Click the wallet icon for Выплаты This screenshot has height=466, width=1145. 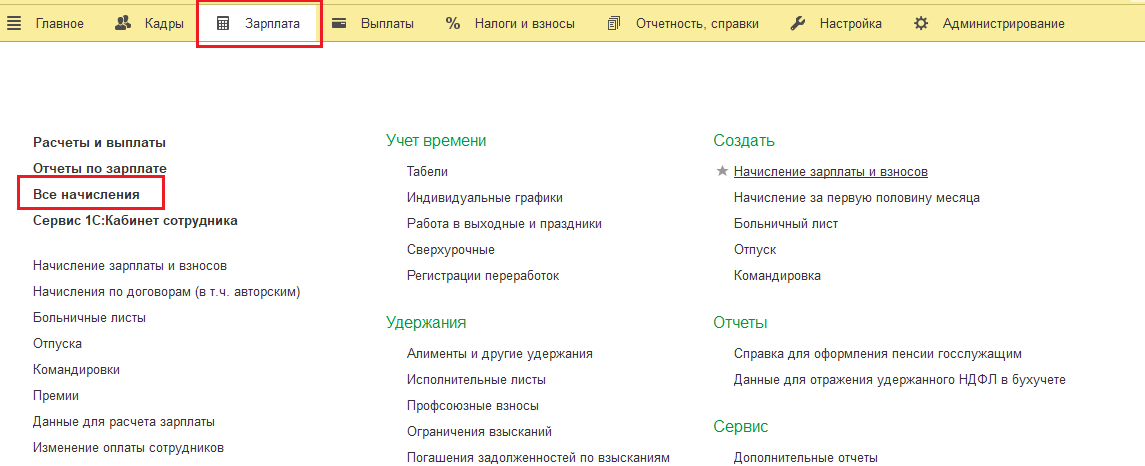(x=339, y=23)
